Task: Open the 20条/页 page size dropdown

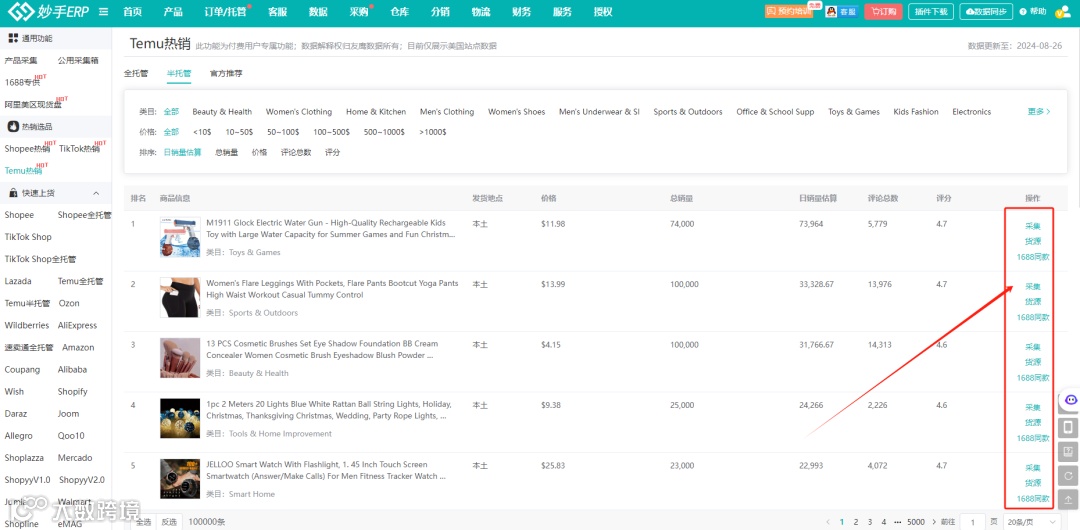Action: (1030, 522)
